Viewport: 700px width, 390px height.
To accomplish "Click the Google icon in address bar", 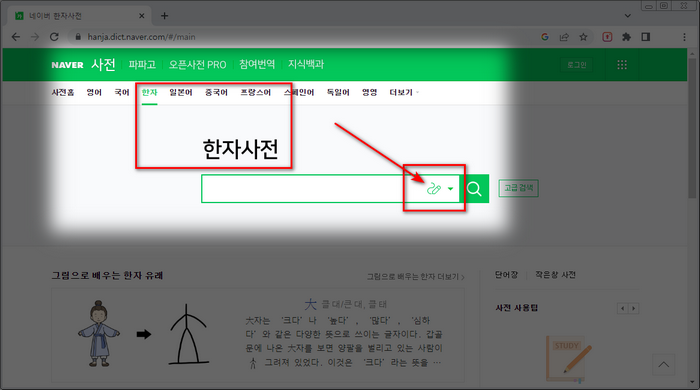I will [545, 37].
